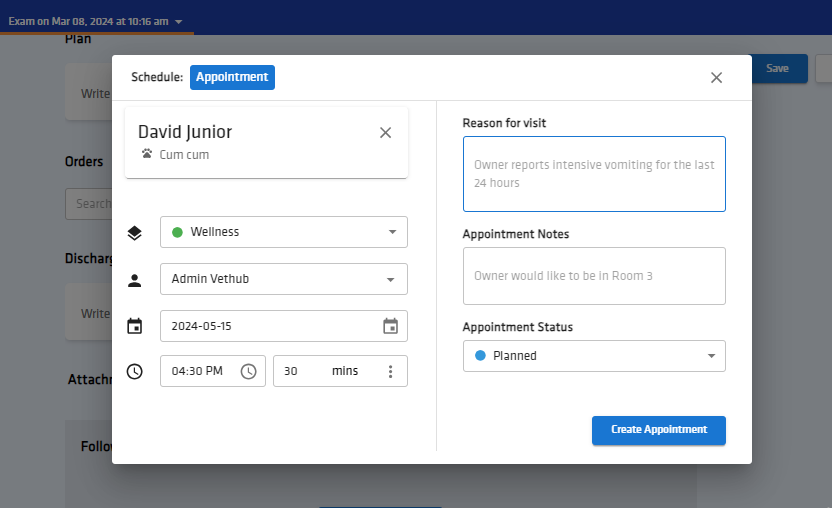Click the Exam on Mar 08, 2024 header

coord(89,22)
